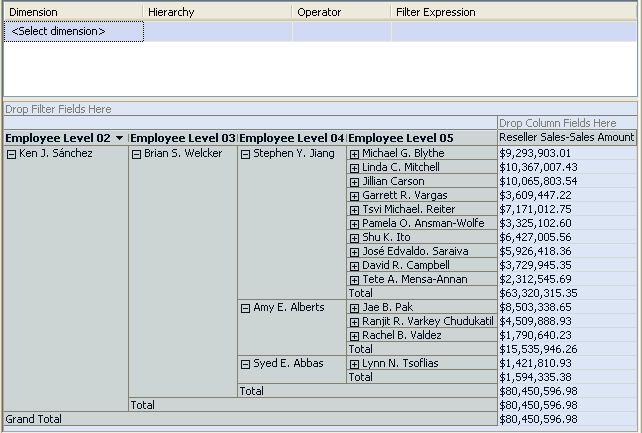Click plus icon beside David R. Campbell
Viewport: 642px width, 433px height.
[x=355, y=266]
